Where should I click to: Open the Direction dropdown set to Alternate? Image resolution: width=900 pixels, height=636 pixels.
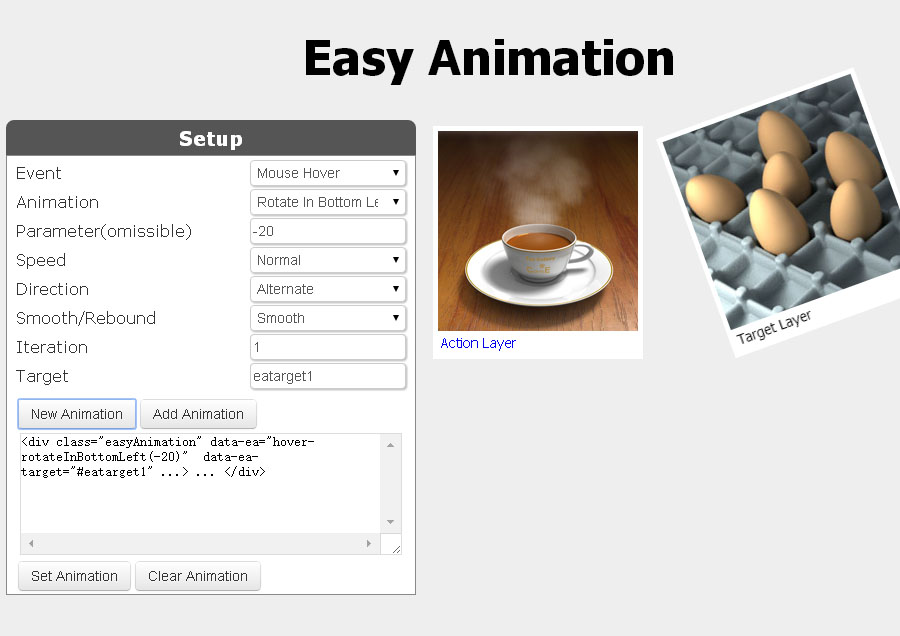328,289
